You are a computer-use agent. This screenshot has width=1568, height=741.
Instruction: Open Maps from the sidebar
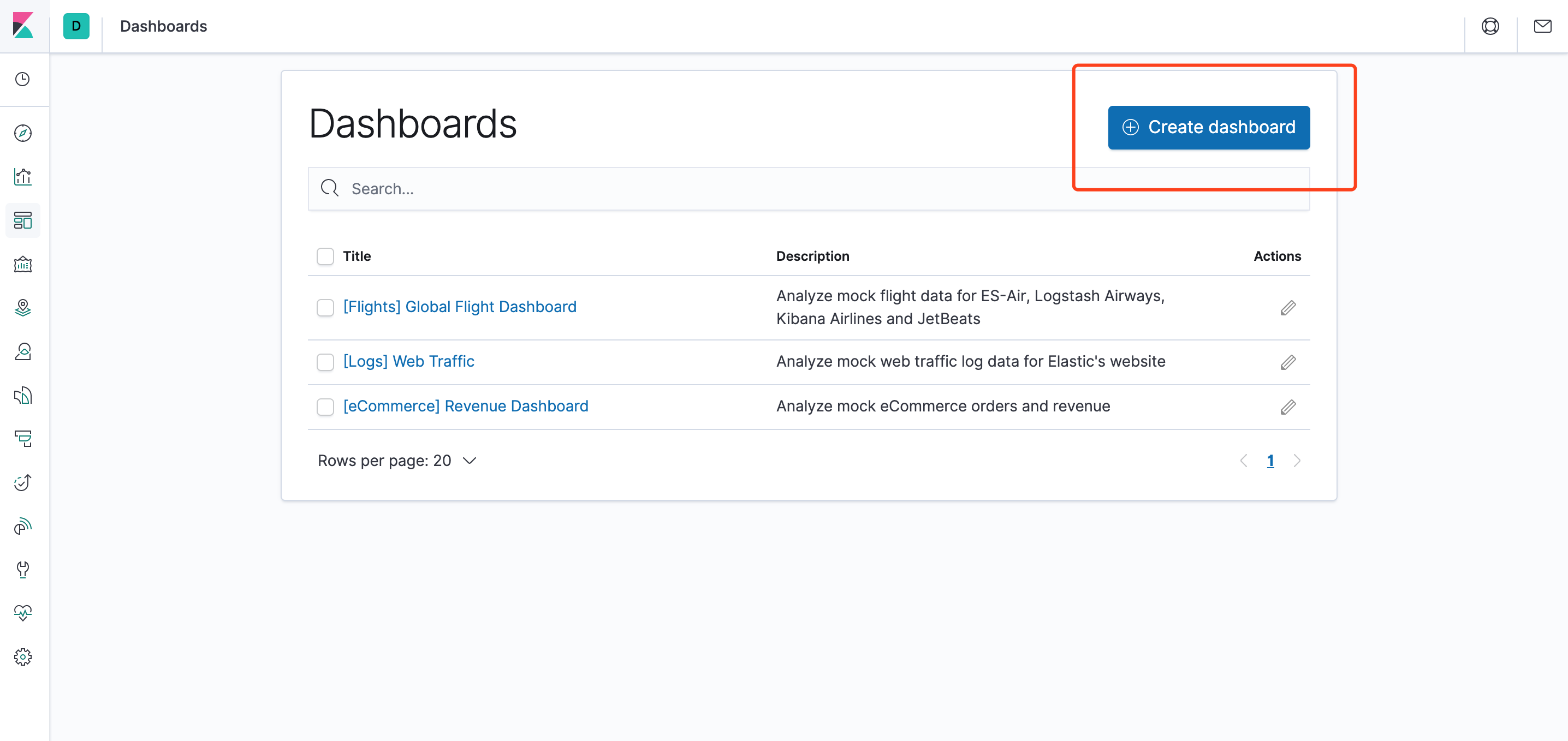(x=22, y=308)
